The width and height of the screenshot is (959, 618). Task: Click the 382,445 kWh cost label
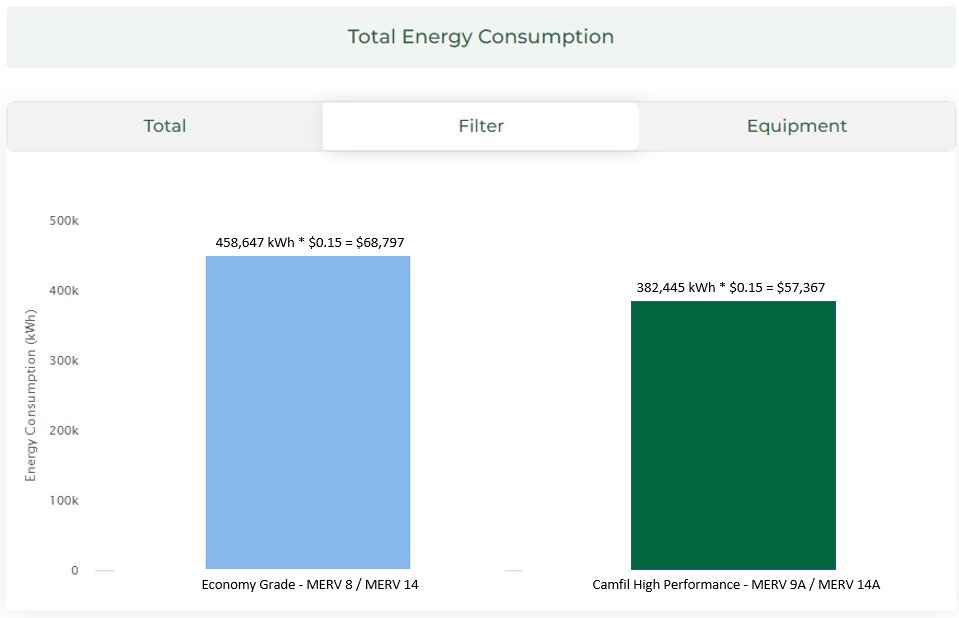(731, 288)
